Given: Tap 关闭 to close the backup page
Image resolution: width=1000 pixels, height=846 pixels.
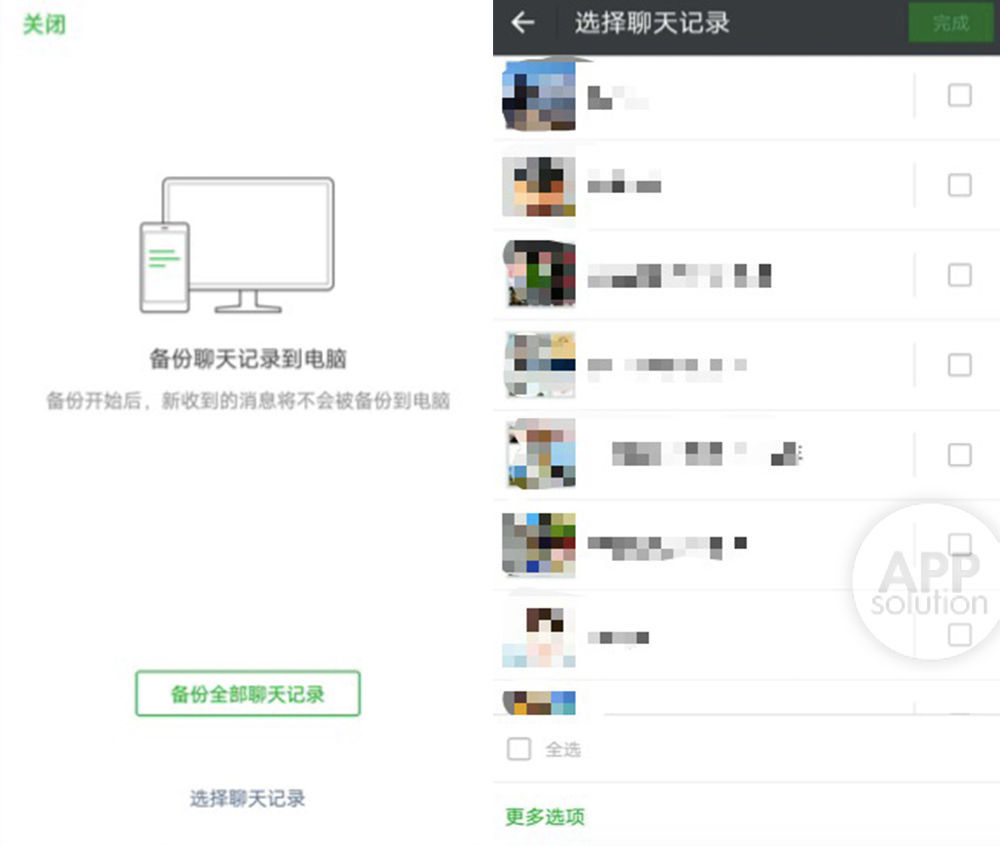Looking at the screenshot, I should (x=42, y=24).
